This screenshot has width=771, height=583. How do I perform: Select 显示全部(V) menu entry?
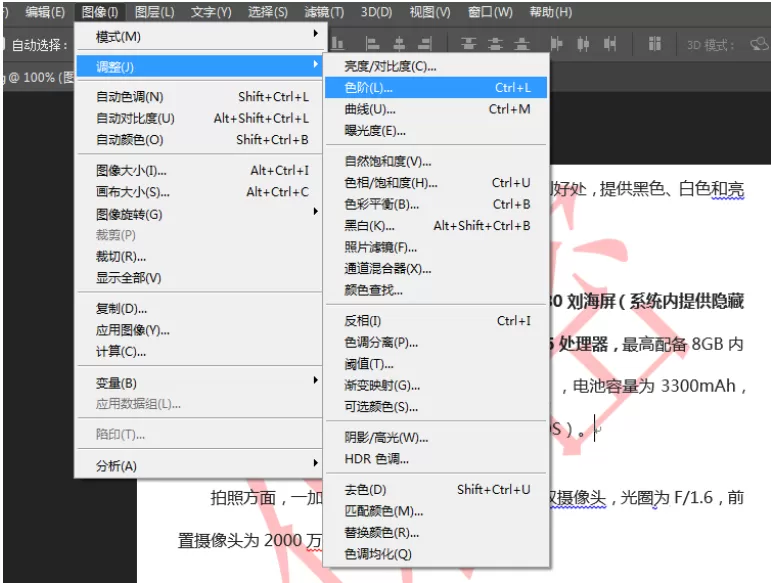[x=199, y=278]
